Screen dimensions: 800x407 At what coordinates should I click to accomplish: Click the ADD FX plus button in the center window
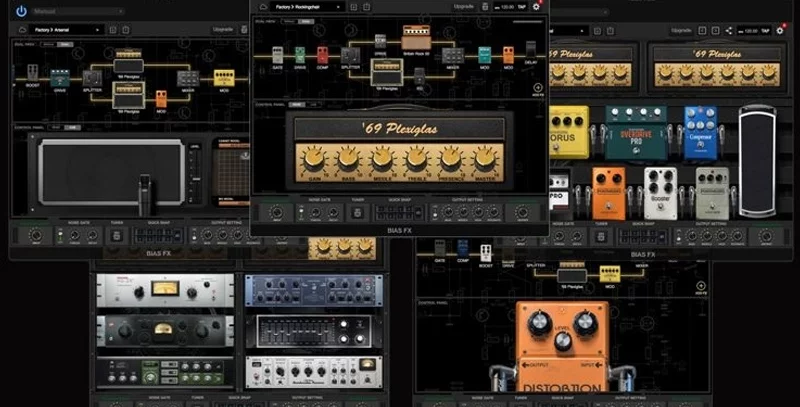click(x=538, y=88)
